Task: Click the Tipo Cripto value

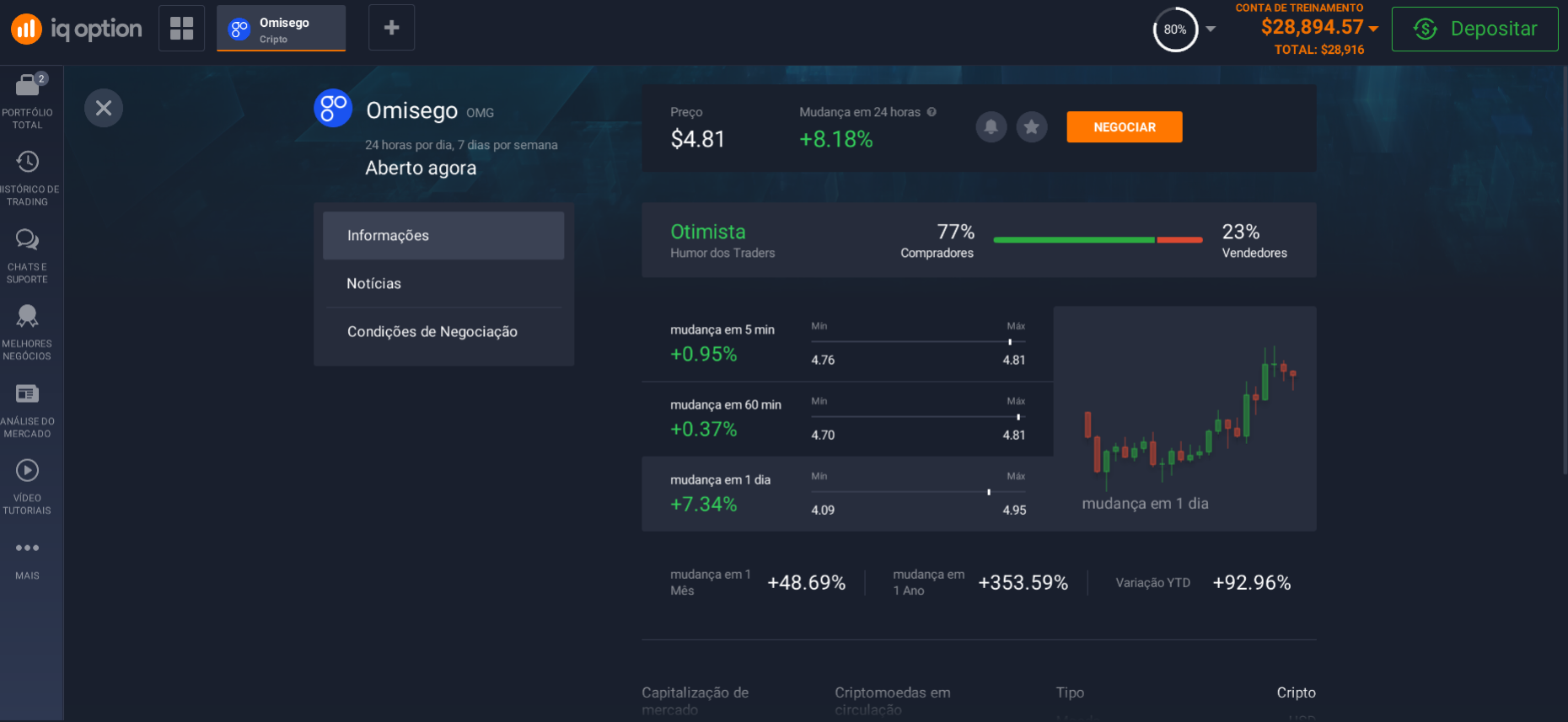Action: click(1296, 693)
